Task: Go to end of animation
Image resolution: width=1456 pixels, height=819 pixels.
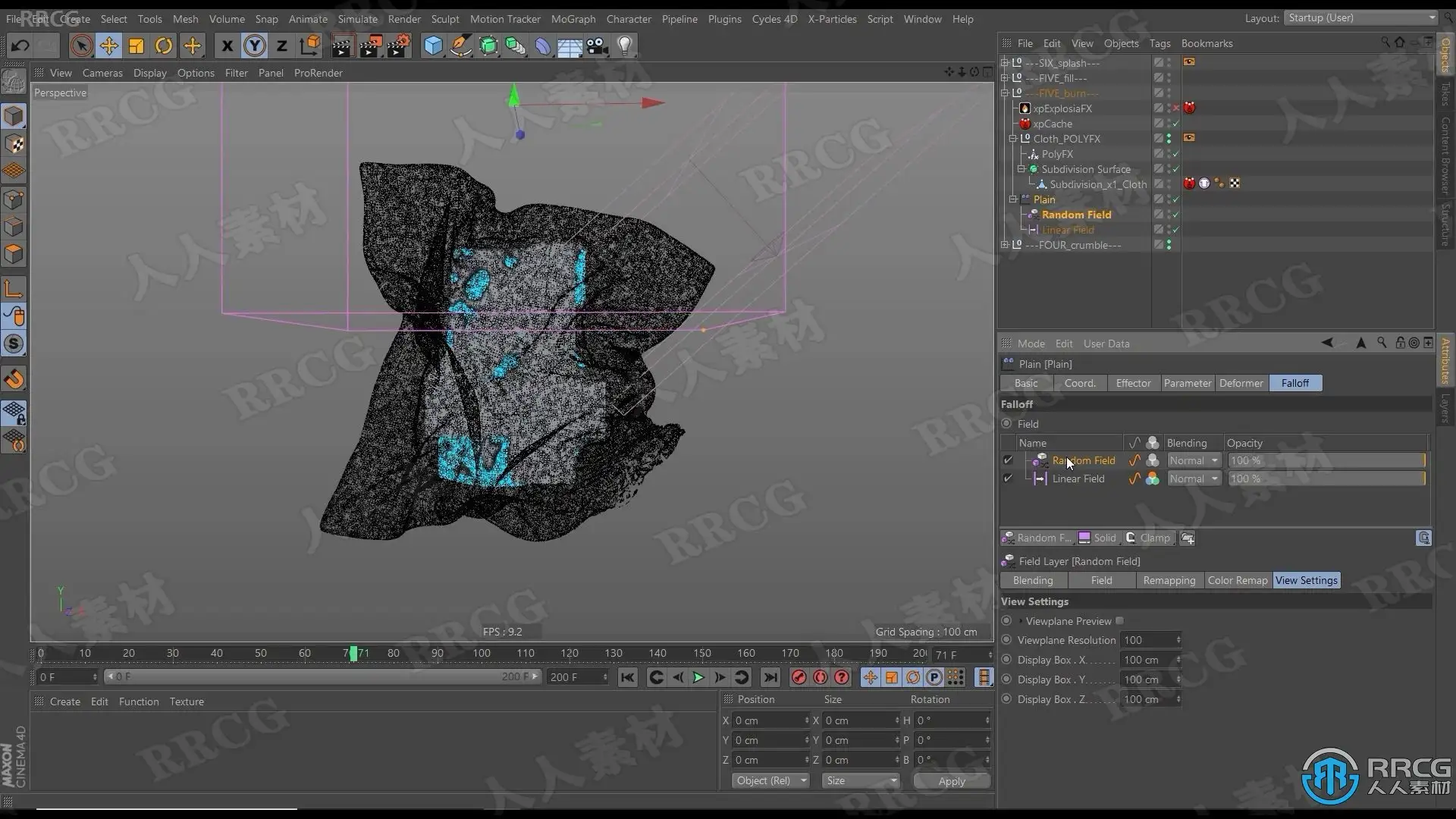Action: (770, 677)
